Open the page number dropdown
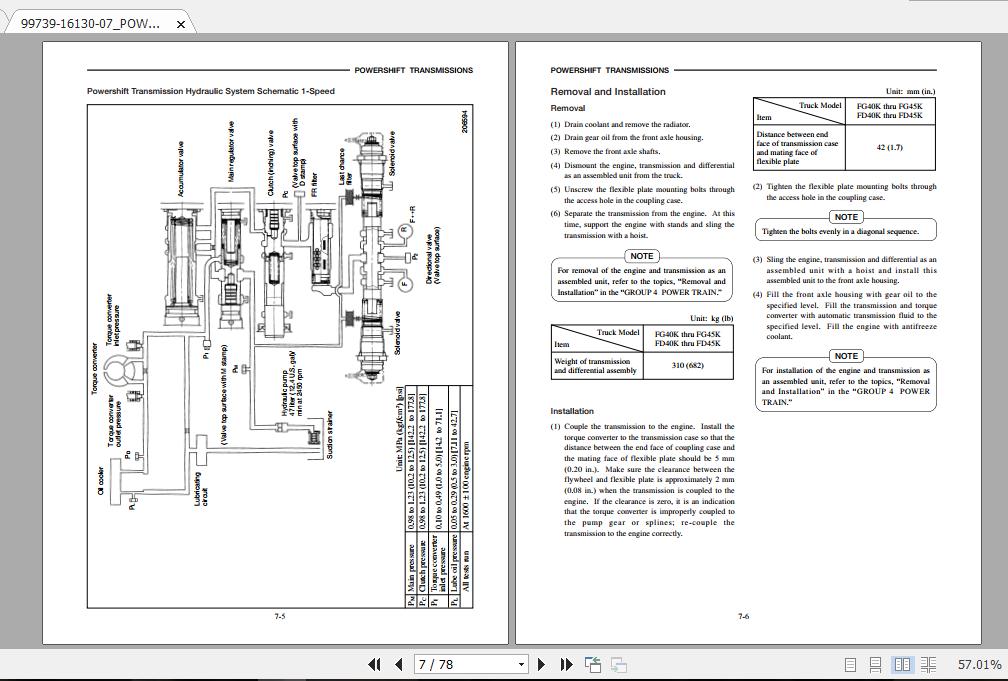 click(520, 663)
